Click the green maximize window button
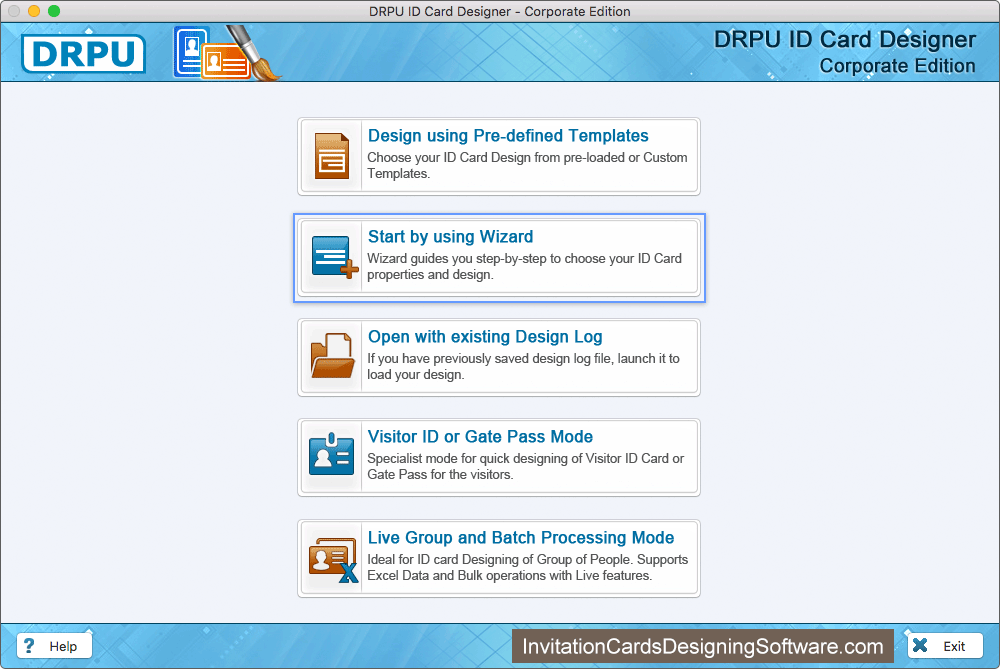The width and height of the screenshot is (1000, 669). [54, 11]
